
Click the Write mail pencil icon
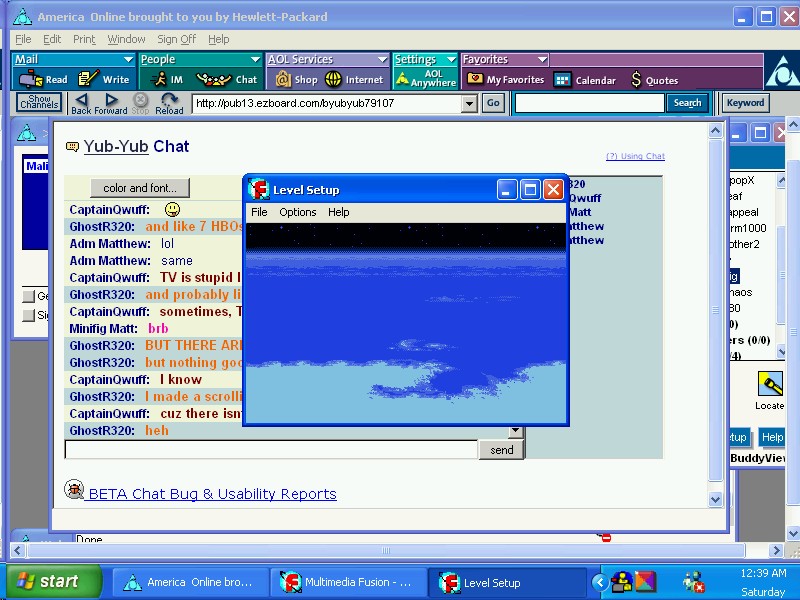(88, 79)
